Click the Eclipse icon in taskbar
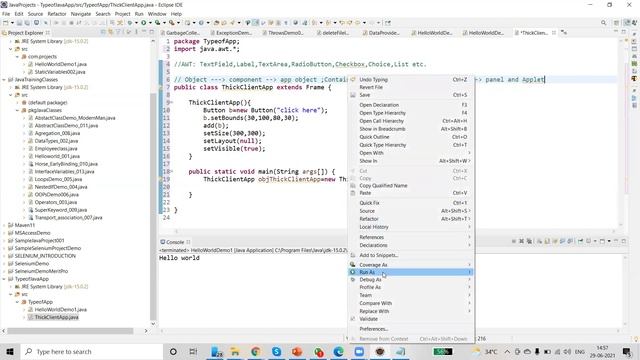 pyautogui.click(x=380, y=351)
